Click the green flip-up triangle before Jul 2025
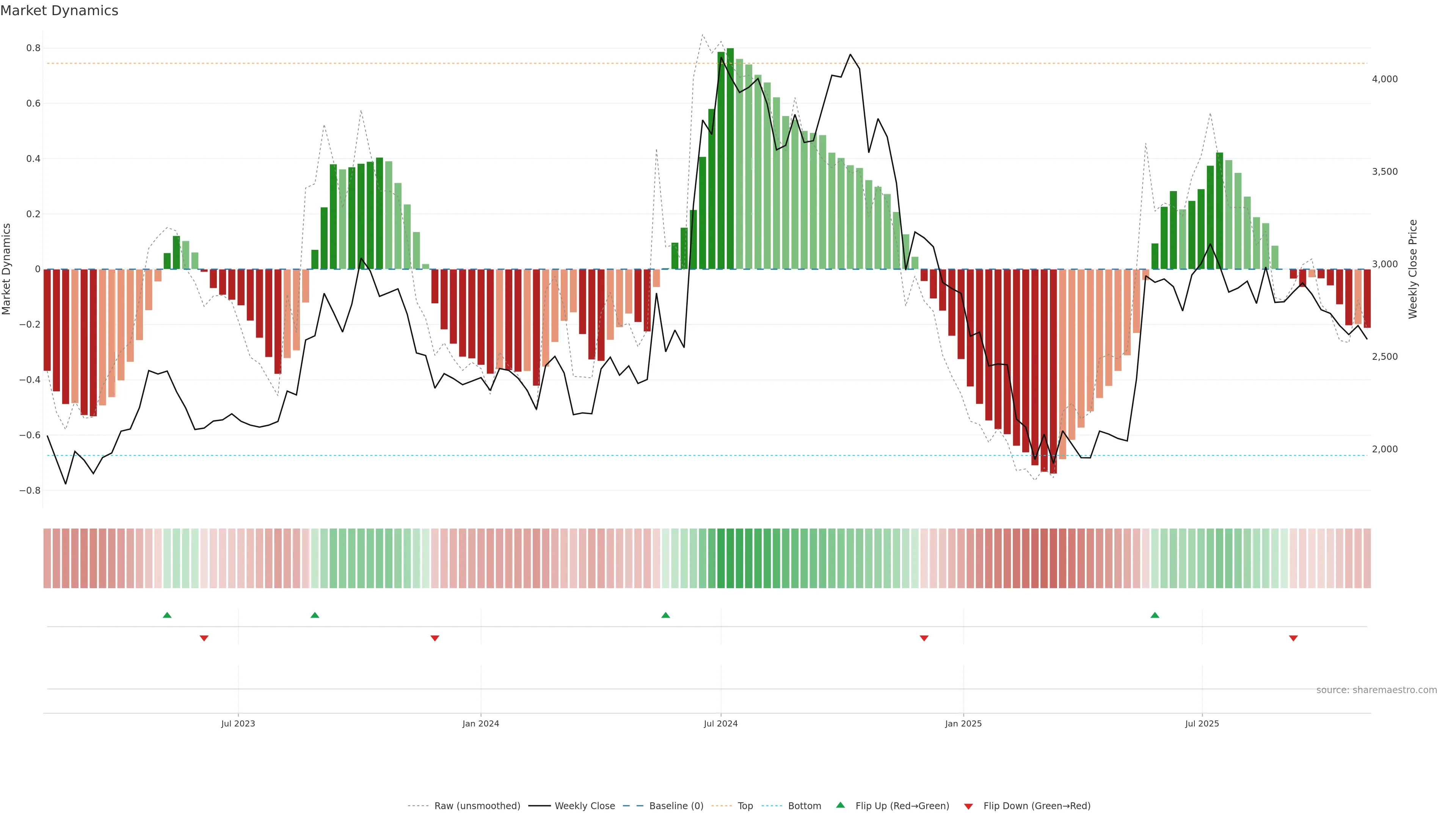 pyautogui.click(x=1155, y=615)
